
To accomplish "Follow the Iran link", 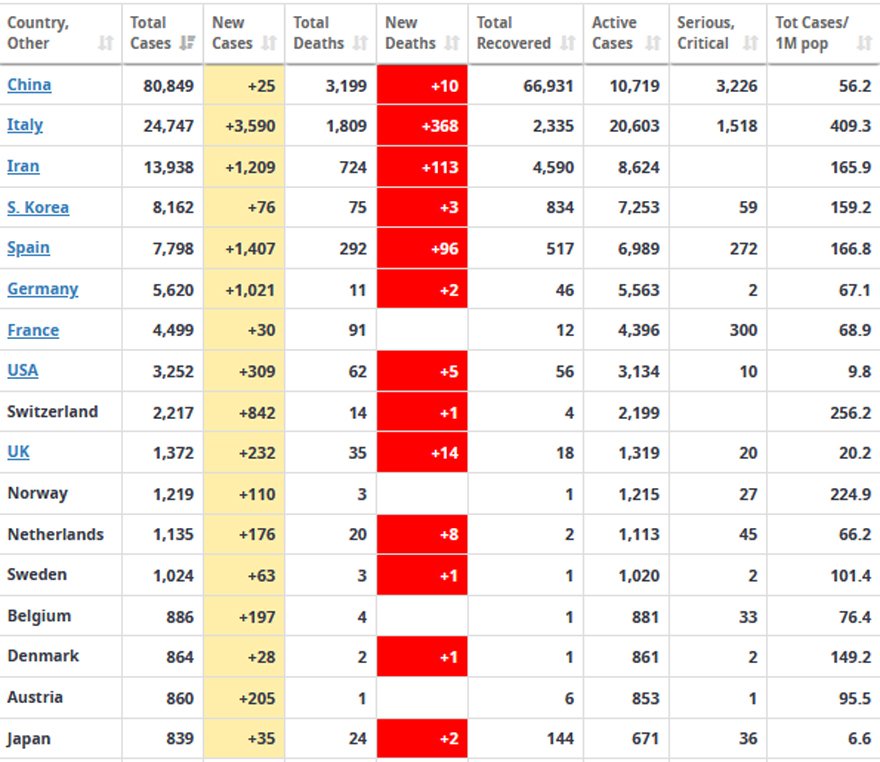I will (24, 167).
